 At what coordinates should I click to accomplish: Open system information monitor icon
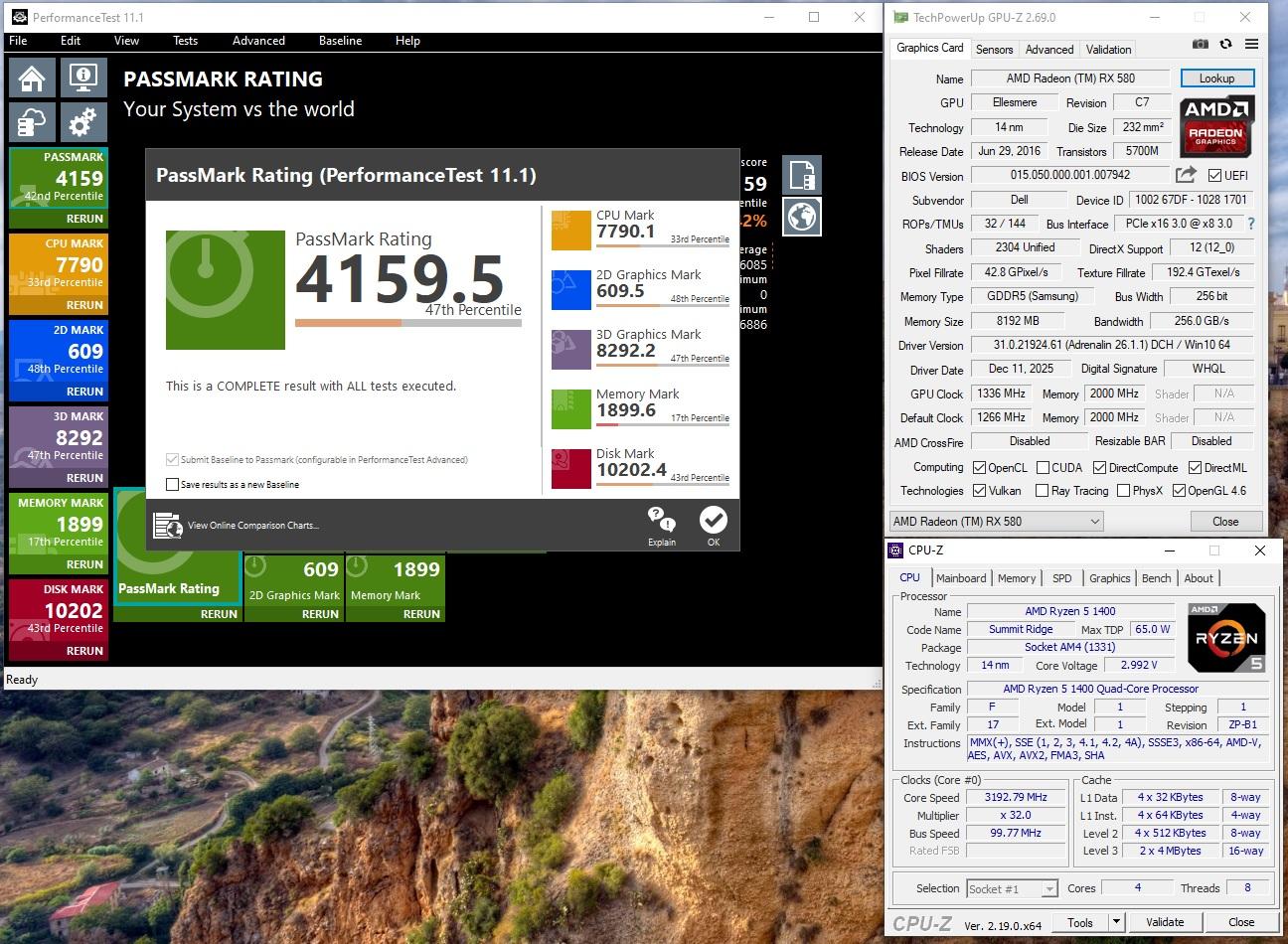pyautogui.click(x=83, y=78)
